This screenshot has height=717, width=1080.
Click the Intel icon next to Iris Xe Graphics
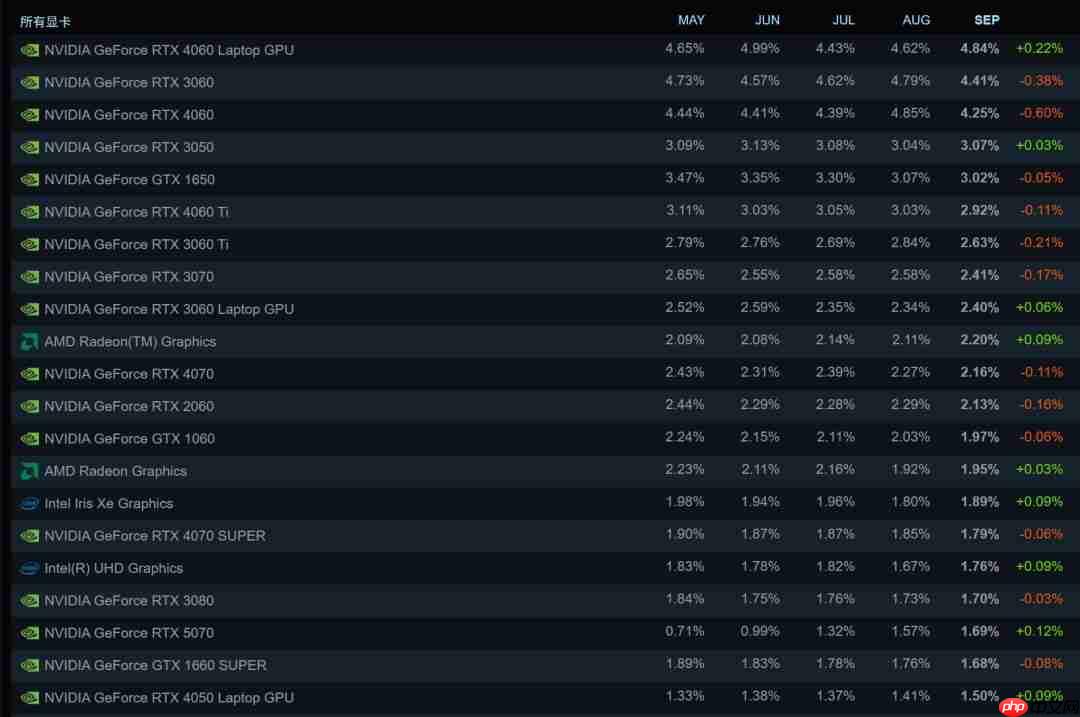click(x=28, y=503)
